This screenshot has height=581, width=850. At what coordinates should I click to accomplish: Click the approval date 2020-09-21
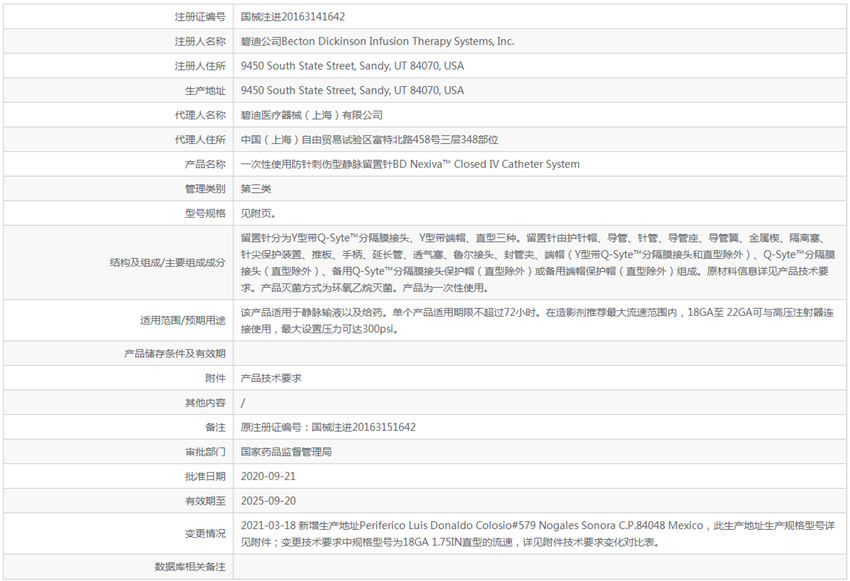coord(268,476)
